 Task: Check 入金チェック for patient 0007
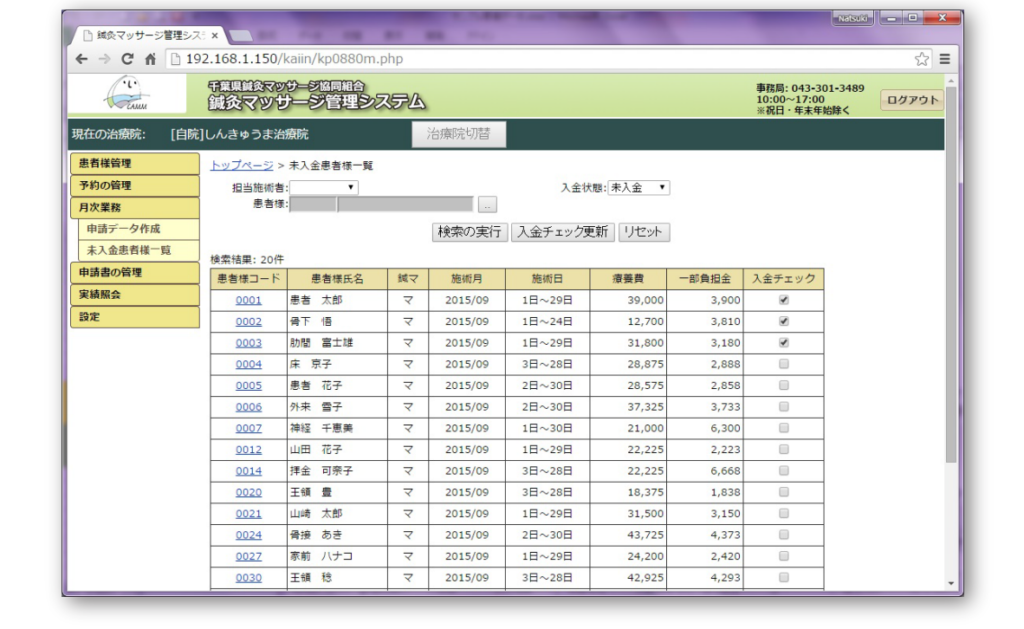point(784,428)
